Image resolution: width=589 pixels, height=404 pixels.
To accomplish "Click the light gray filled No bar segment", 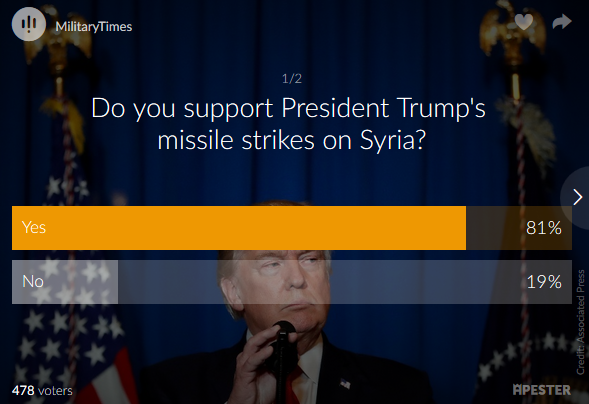I will [x=65, y=282].
